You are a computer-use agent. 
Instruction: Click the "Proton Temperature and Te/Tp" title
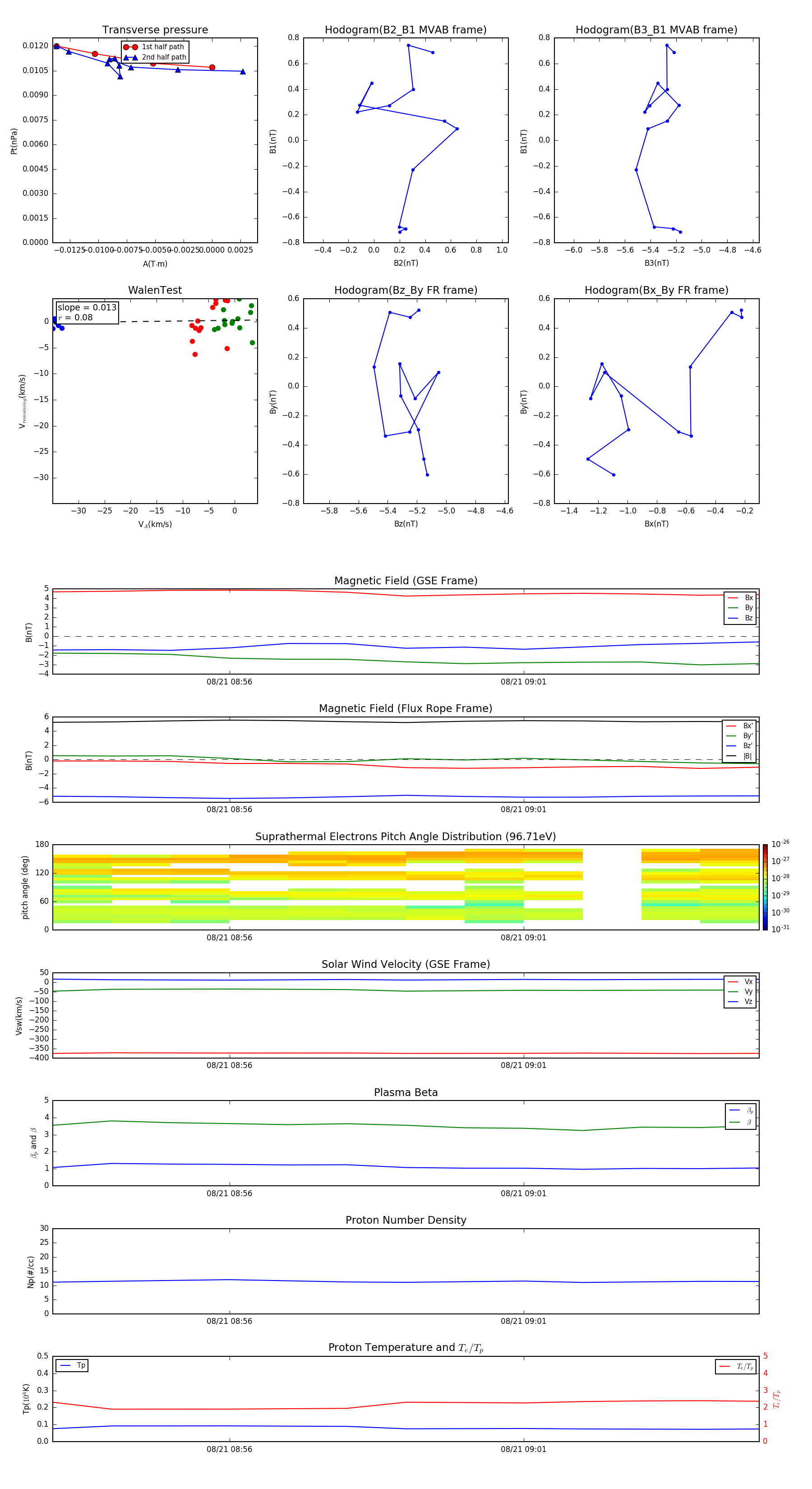(406, 1348)
